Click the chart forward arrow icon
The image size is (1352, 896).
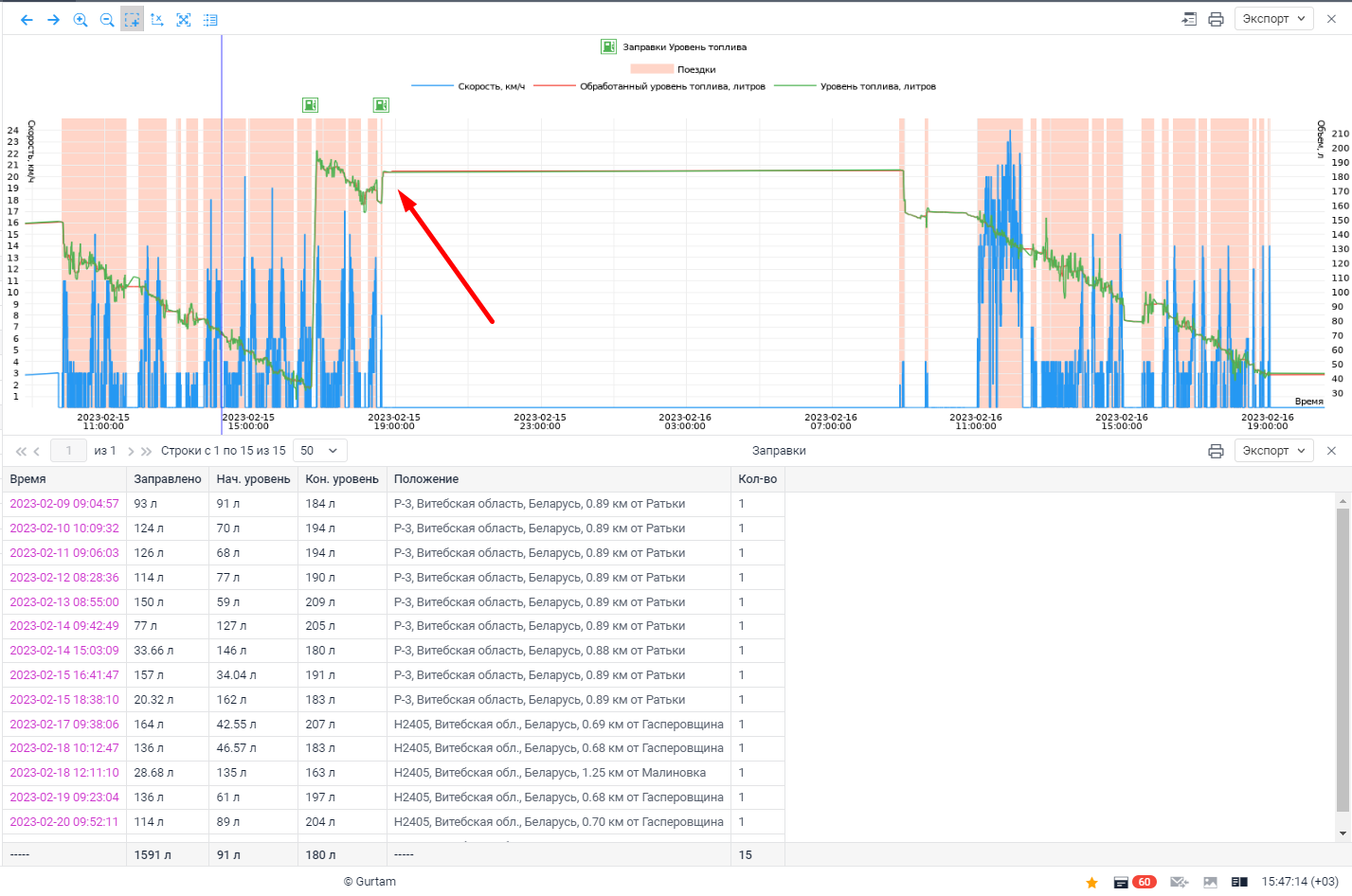(53, 20)
